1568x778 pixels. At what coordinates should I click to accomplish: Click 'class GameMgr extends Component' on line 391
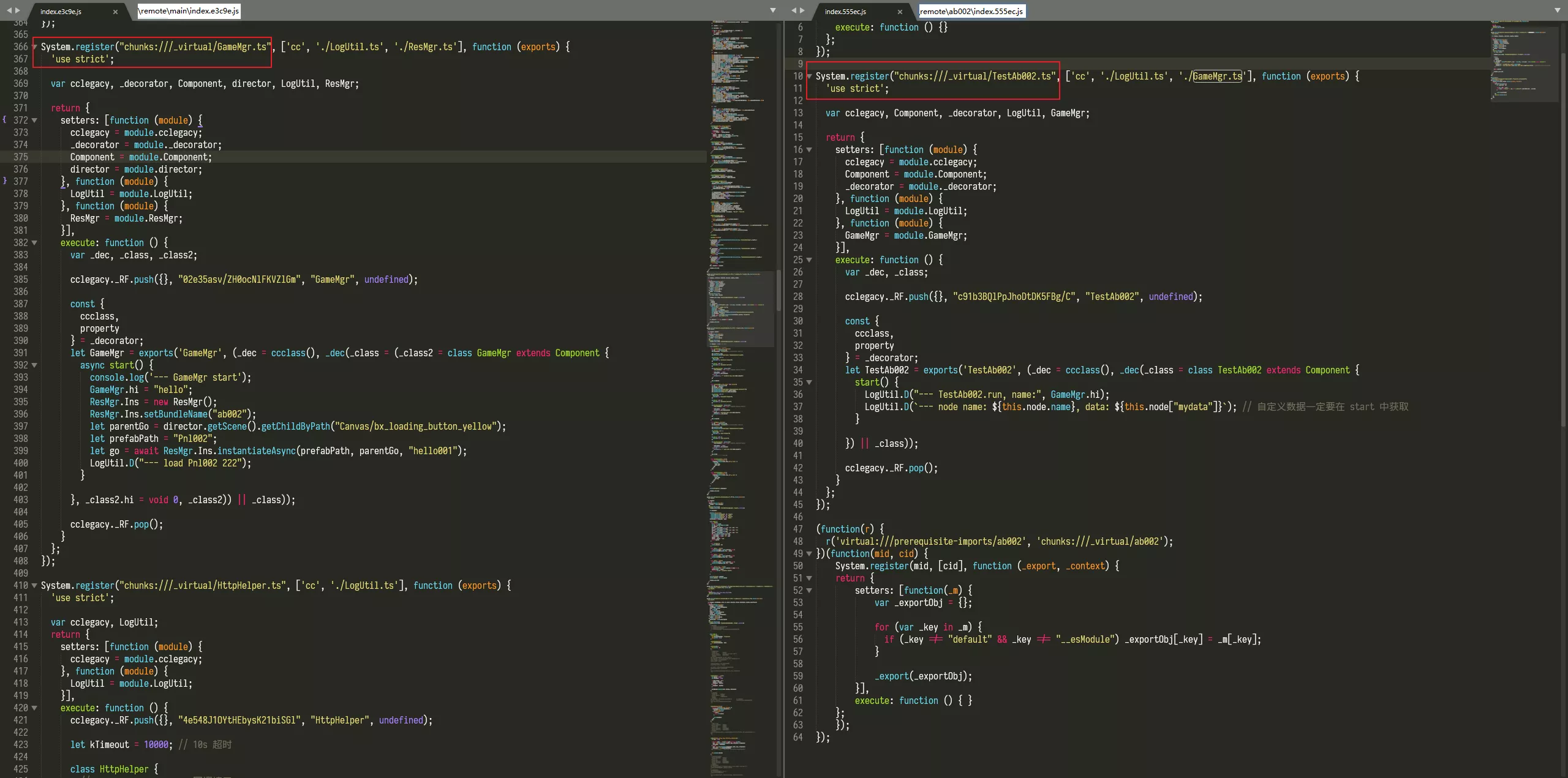524,353
